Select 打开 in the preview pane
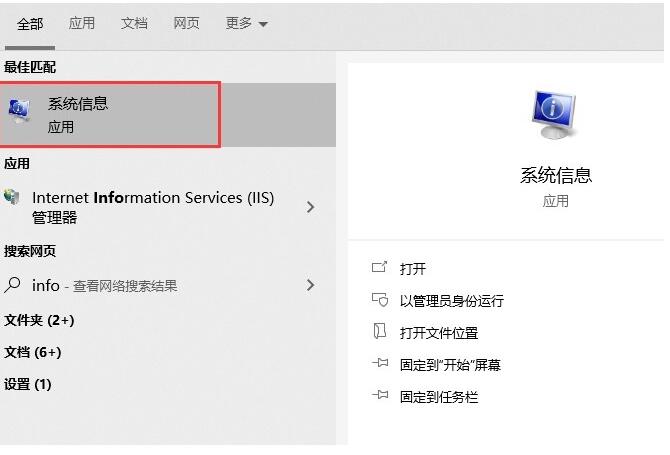 pos(413,269)
